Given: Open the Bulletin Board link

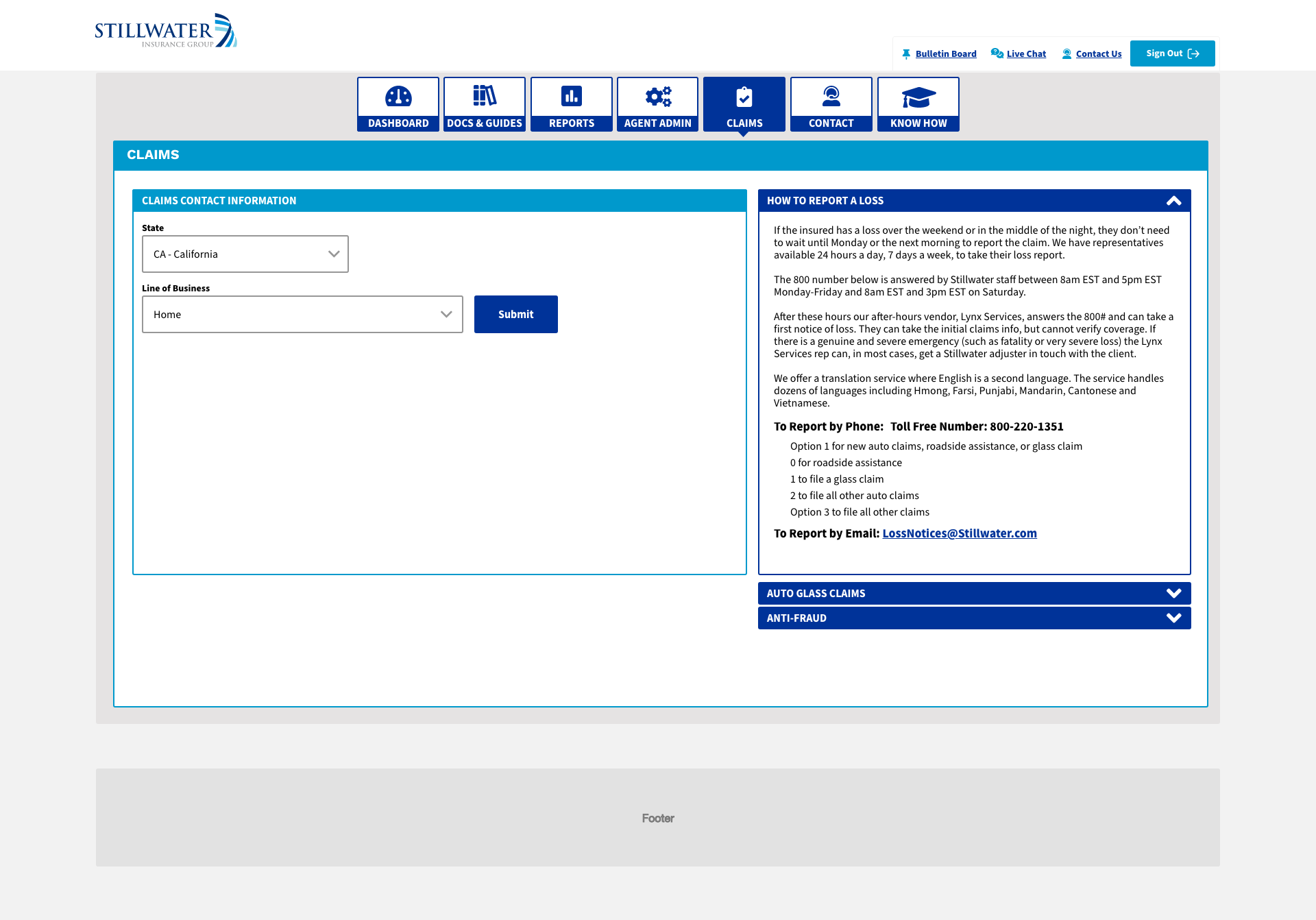Looking at the screenshot, I should [x=946, y=54].
